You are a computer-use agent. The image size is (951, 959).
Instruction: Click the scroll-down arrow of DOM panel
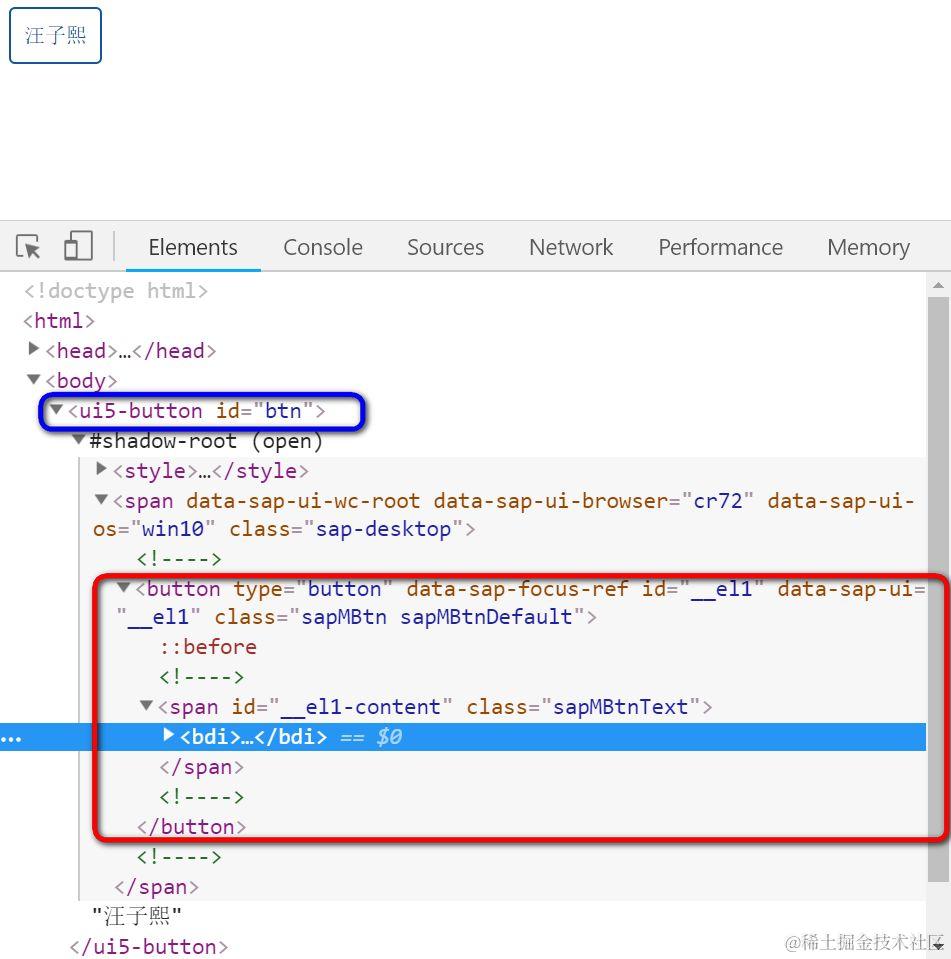click(x=938, y=946)
